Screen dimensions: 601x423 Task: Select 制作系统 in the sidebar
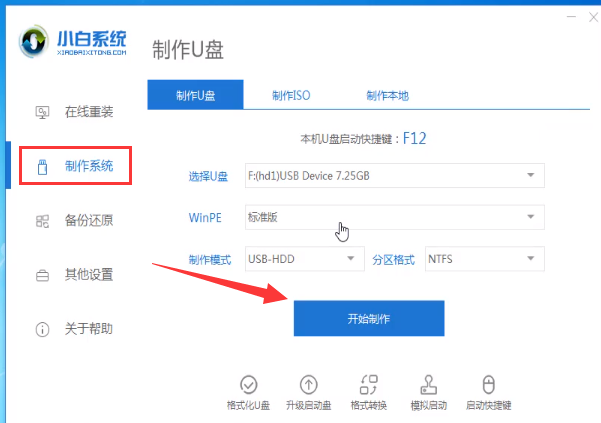(x=76, y=166)
